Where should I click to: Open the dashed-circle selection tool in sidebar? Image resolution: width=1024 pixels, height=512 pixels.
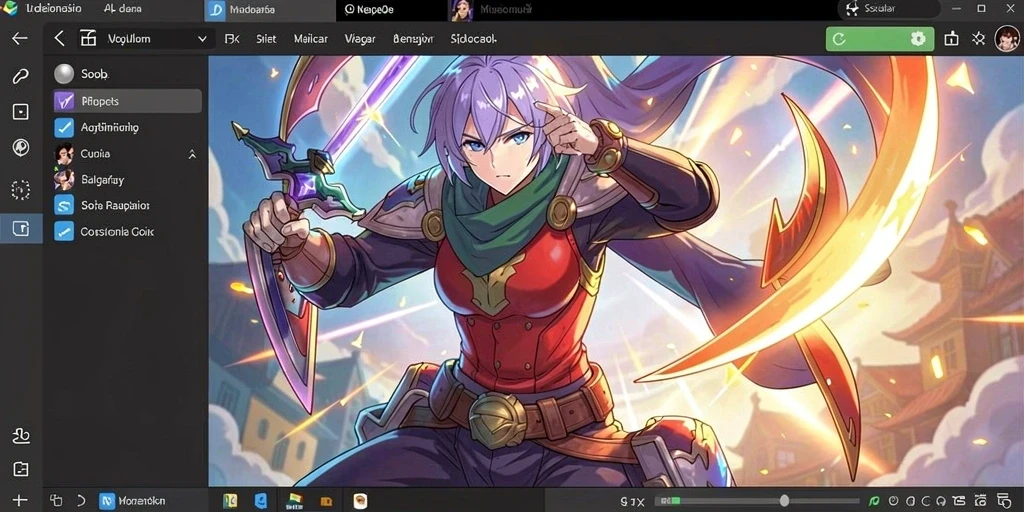tap(20, 190)
